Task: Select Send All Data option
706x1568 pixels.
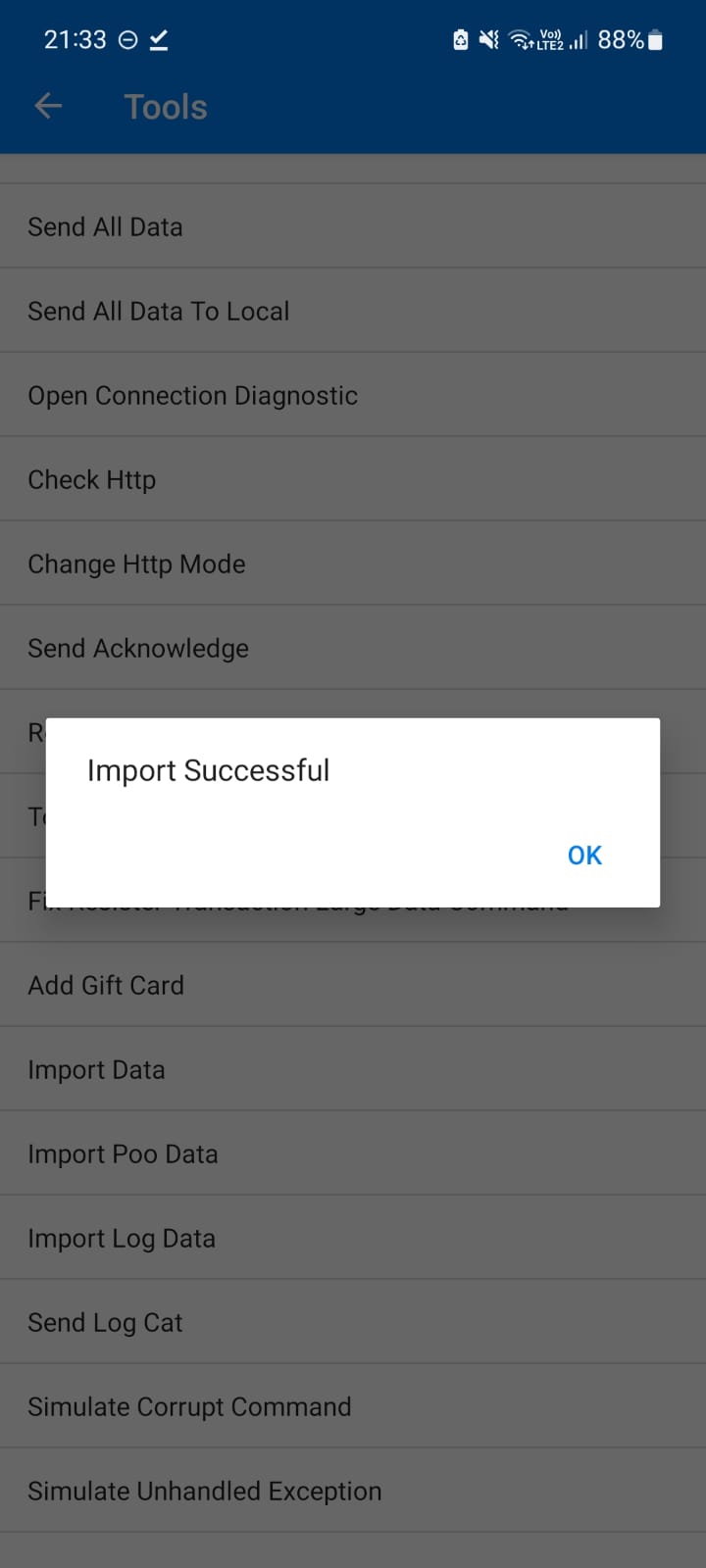Action: (353, 226)
